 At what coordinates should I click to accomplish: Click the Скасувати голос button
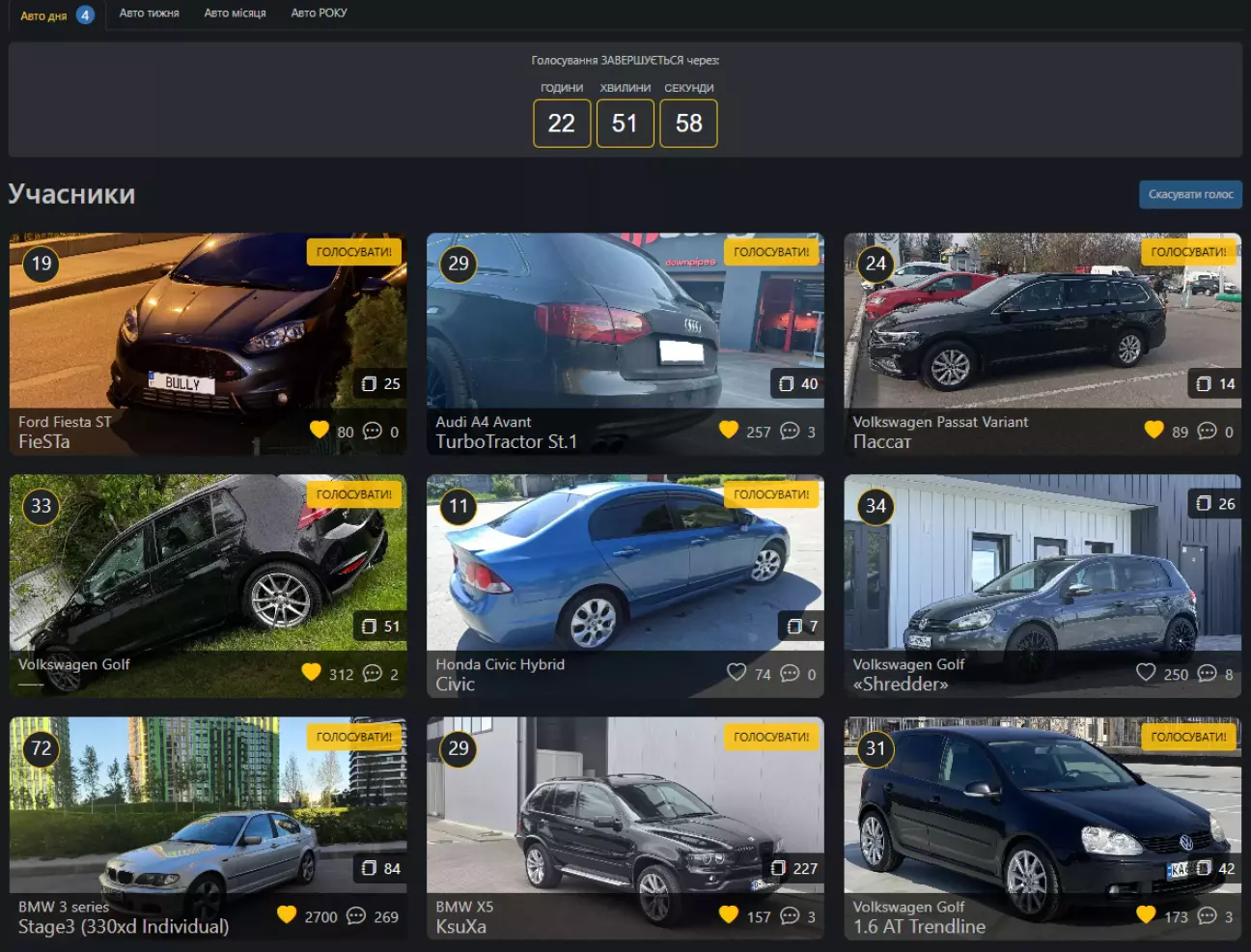pos(1190,194)
